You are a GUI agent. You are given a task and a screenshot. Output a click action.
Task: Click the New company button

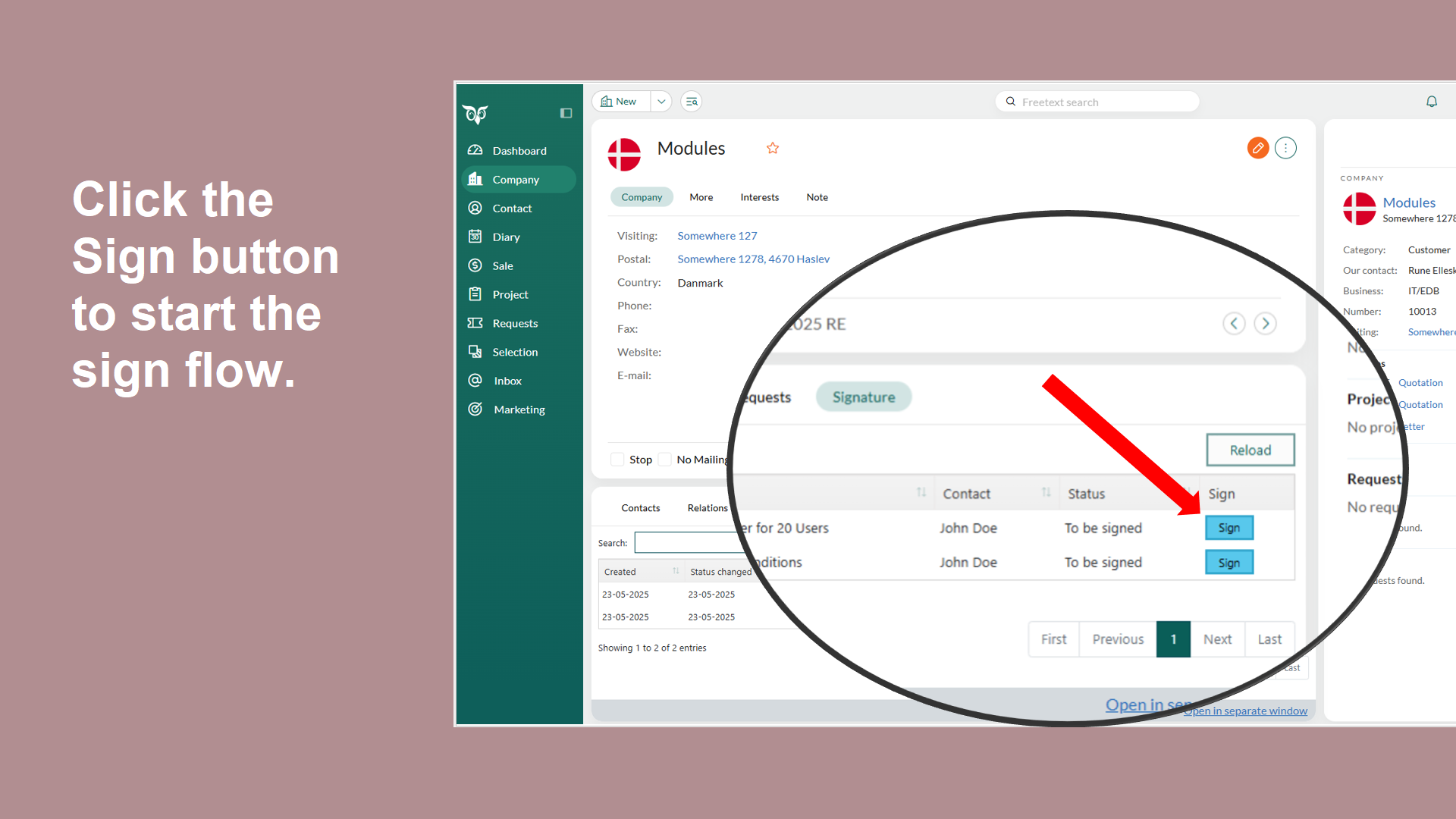[620, 101]
